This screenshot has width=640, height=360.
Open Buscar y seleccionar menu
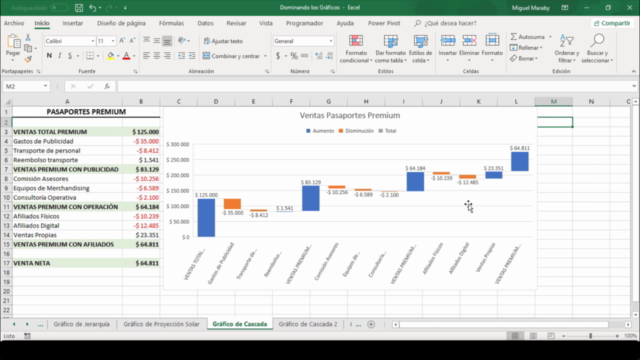tap(597, 49)
